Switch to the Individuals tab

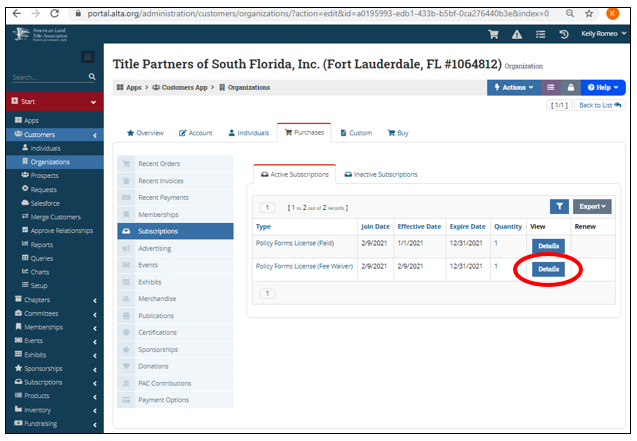point(249,133)
